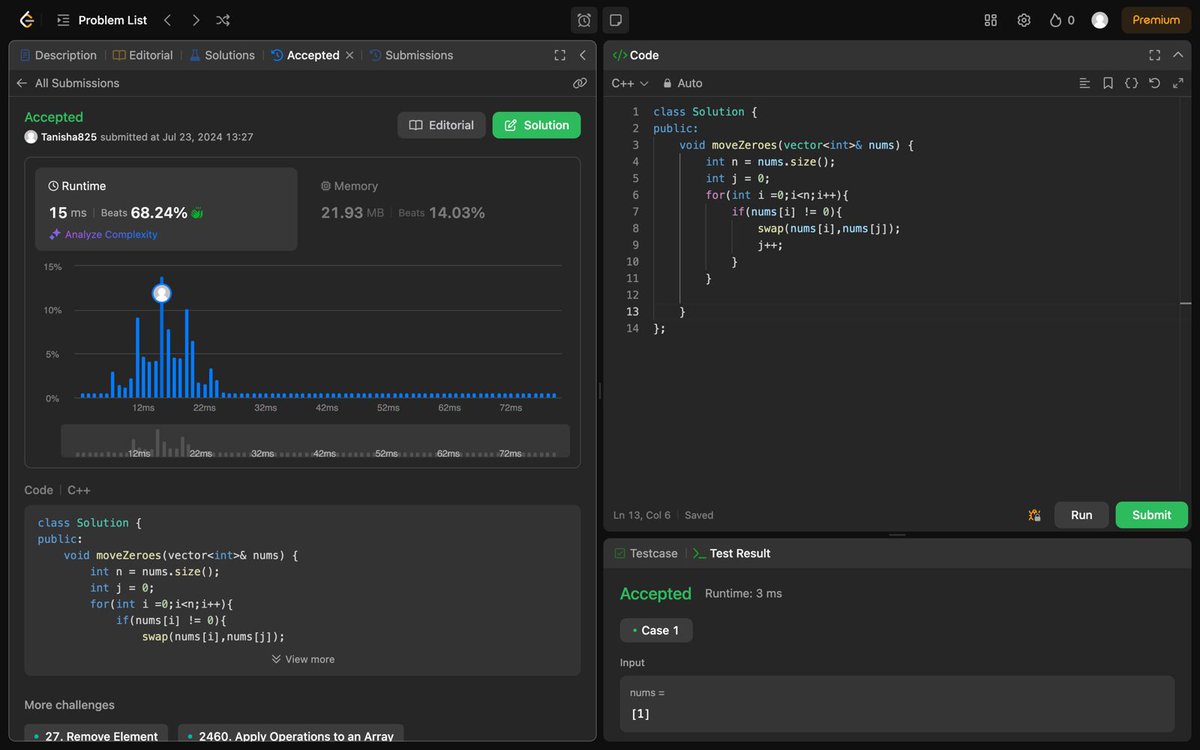Click the swap(nums[i],nums[j]) editor line
This screenshot has height=750, width=1200.
829,228
